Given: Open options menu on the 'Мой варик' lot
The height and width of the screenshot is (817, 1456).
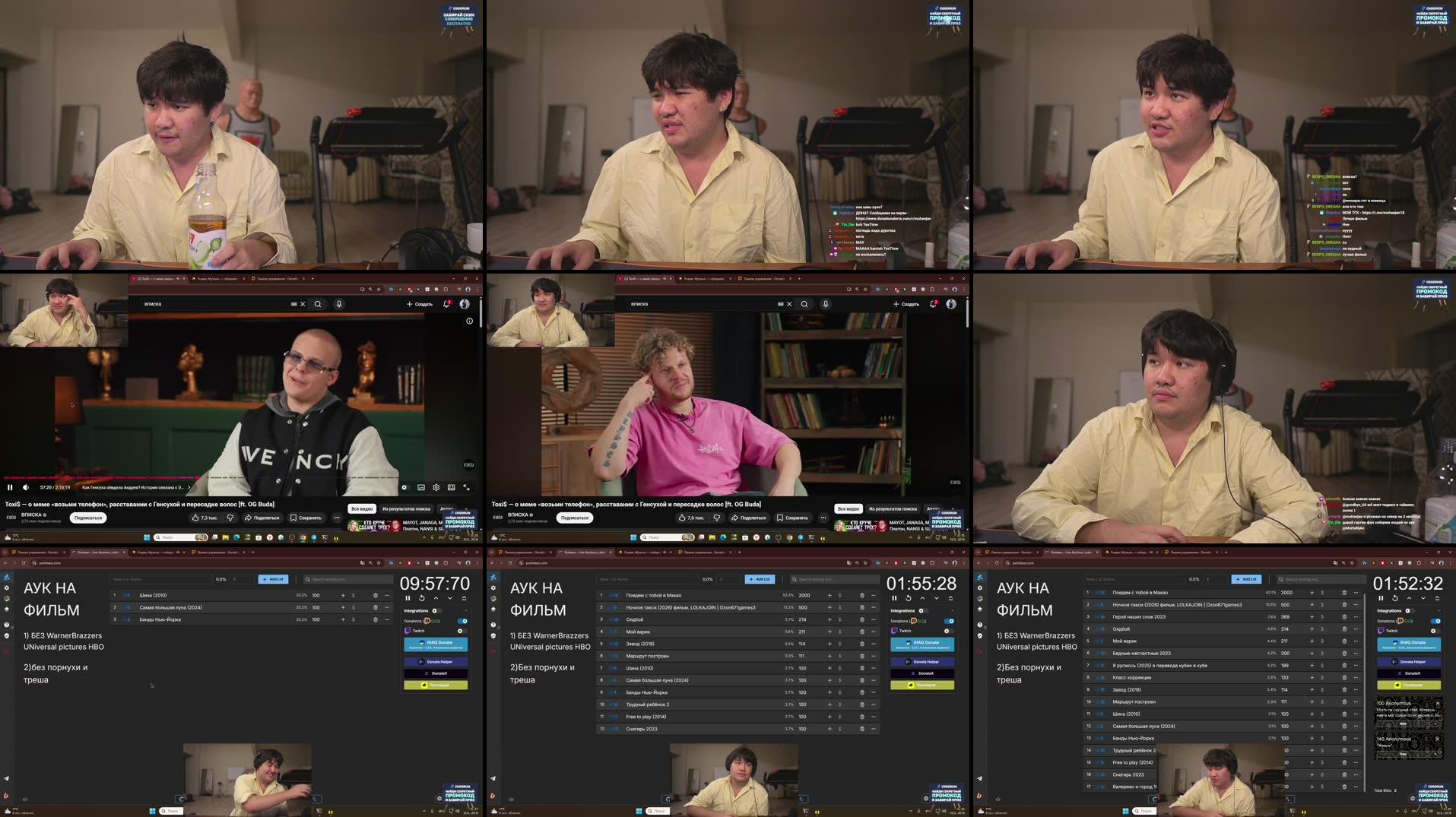Looking at the screenshot, I should tap(873, 632).
